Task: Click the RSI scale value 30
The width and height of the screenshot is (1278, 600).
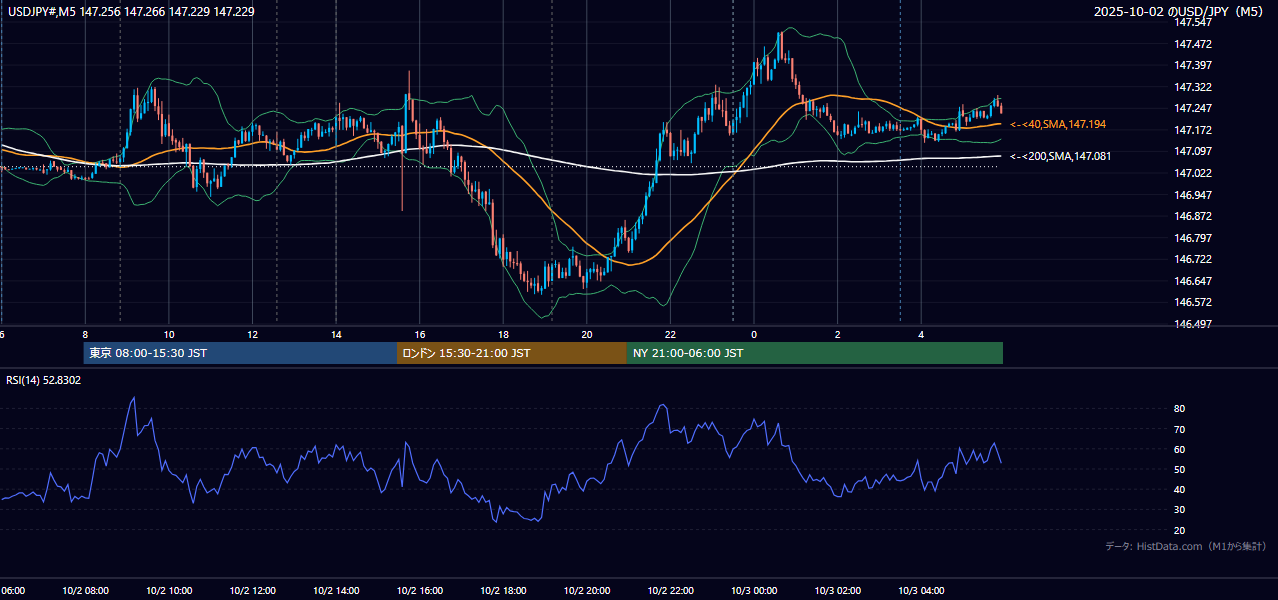Action: point(1180,510)
